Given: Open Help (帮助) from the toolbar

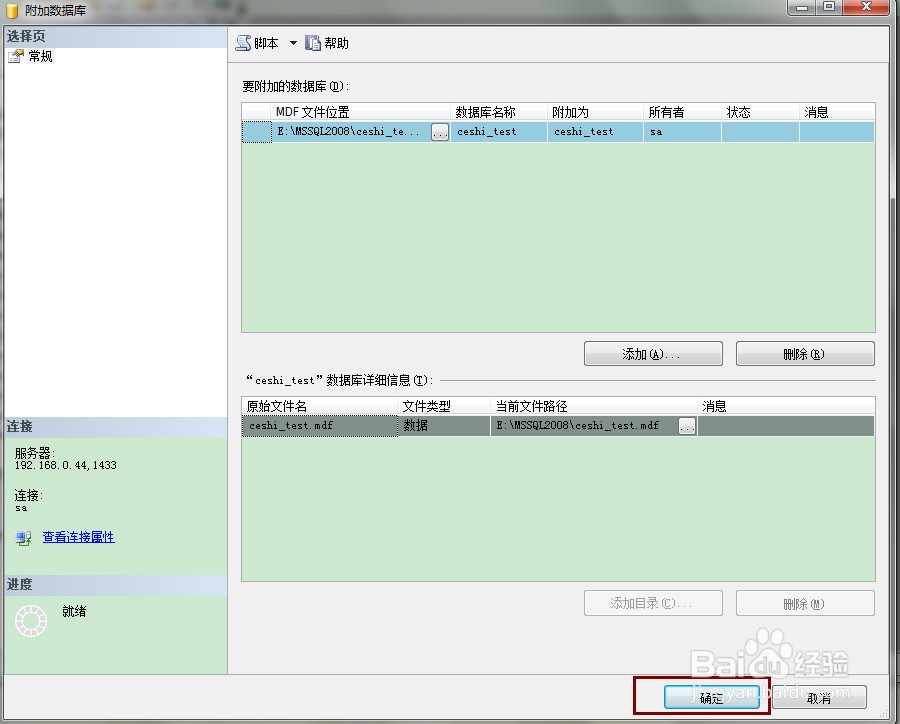Looking at the screenshot, I should 327,43.
